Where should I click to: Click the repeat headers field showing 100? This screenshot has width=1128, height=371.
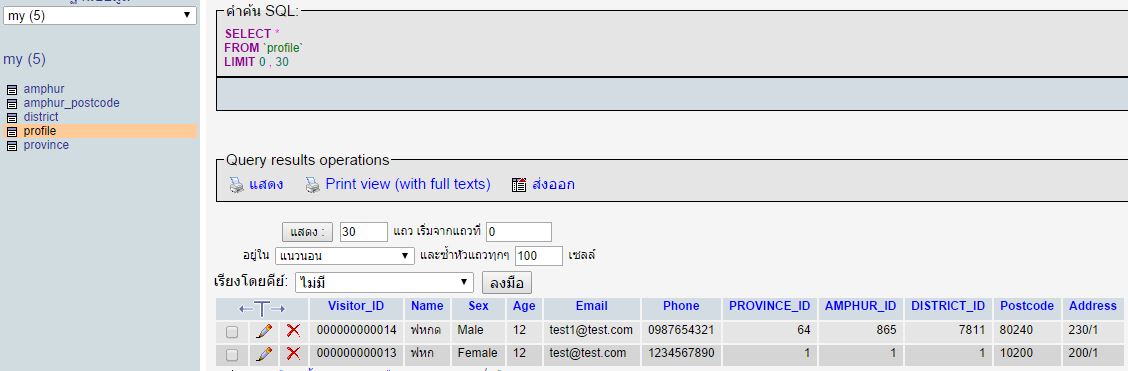539,256
